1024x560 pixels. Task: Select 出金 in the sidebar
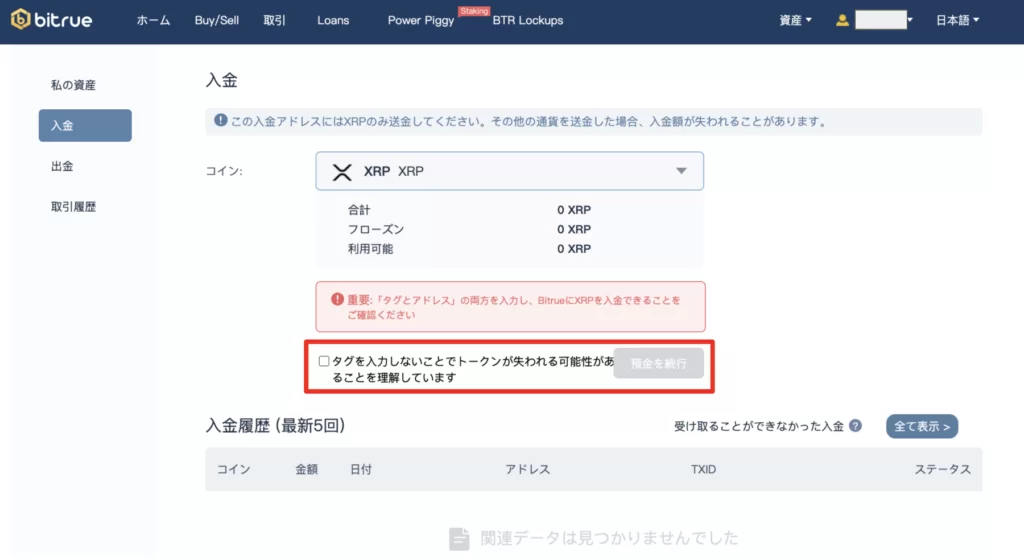click(x=62, y=166)
